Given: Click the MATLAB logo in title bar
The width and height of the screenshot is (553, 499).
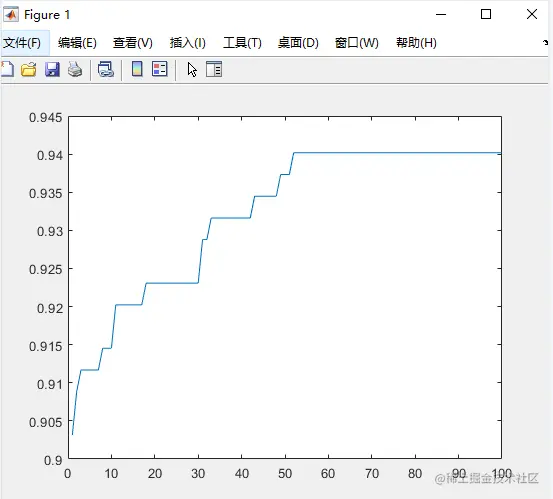Looking at the screenshot, I should (x=11, y=14).
